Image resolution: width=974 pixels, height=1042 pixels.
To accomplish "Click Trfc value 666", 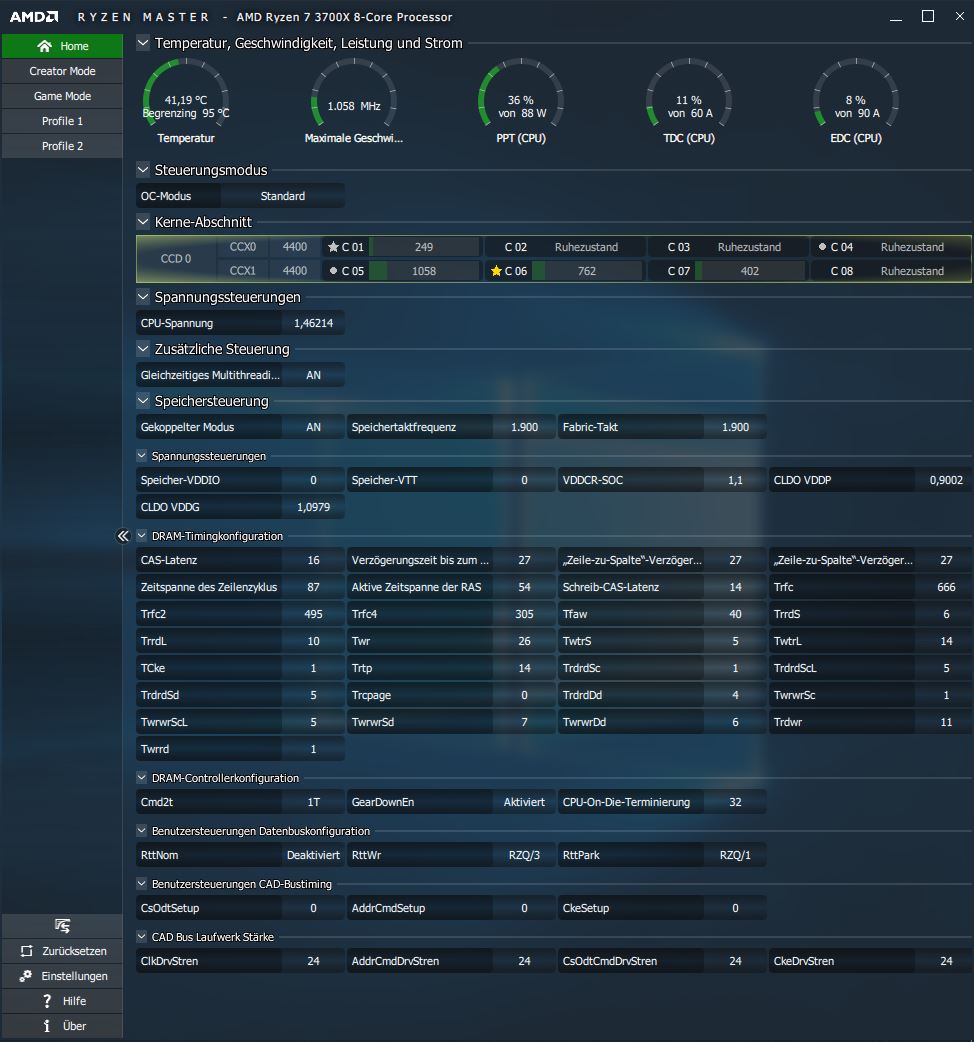I will (945, 587).
